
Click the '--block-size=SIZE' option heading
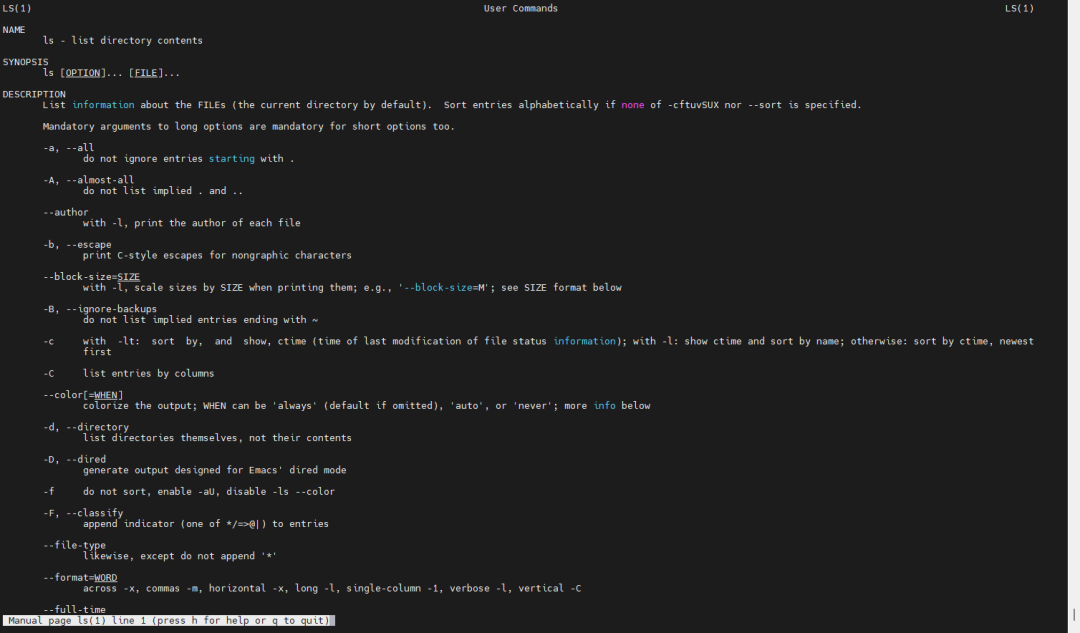tap(91, 277)
